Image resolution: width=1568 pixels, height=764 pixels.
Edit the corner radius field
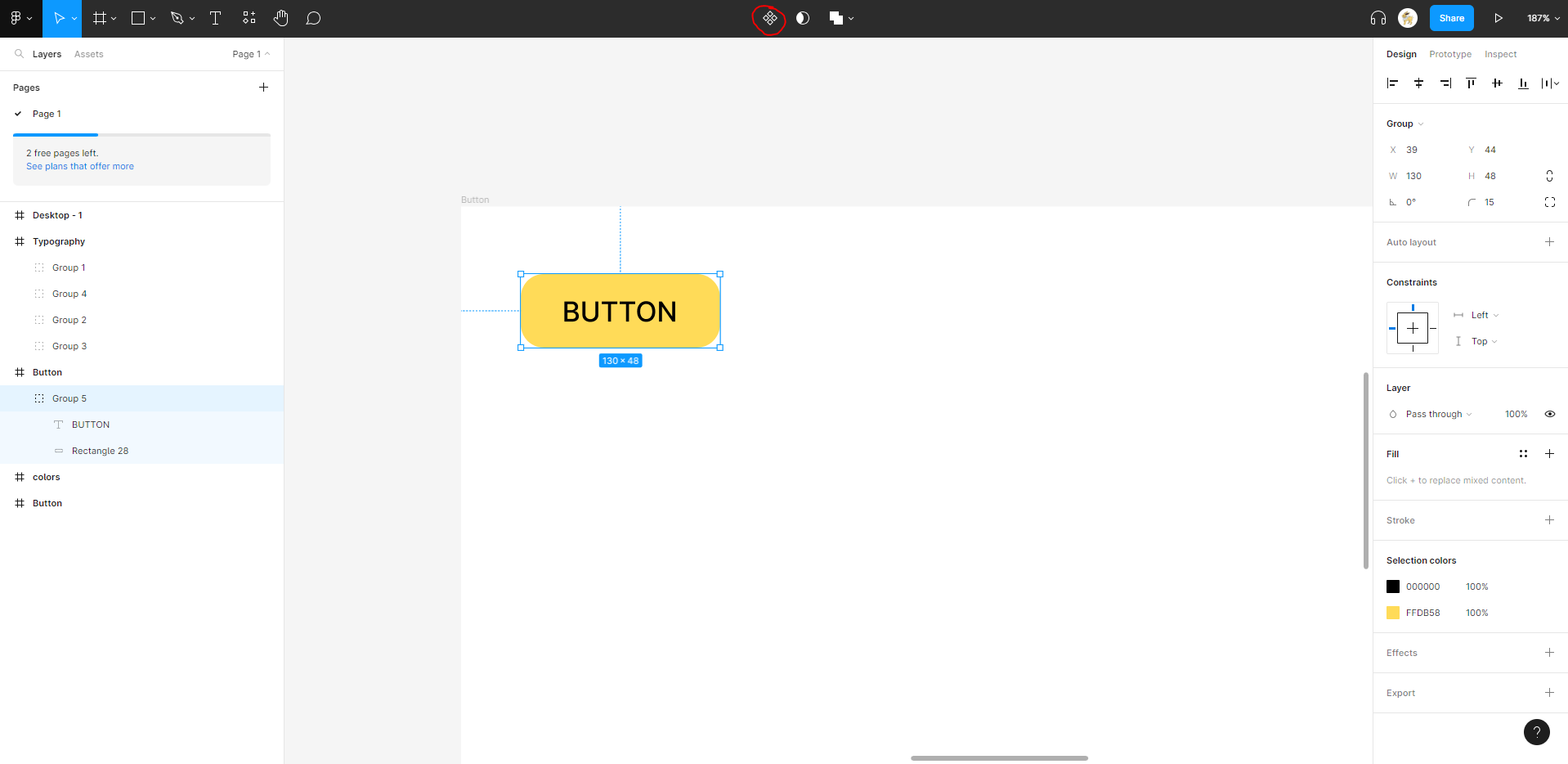pyautogui.click(x=1496, y=202)
